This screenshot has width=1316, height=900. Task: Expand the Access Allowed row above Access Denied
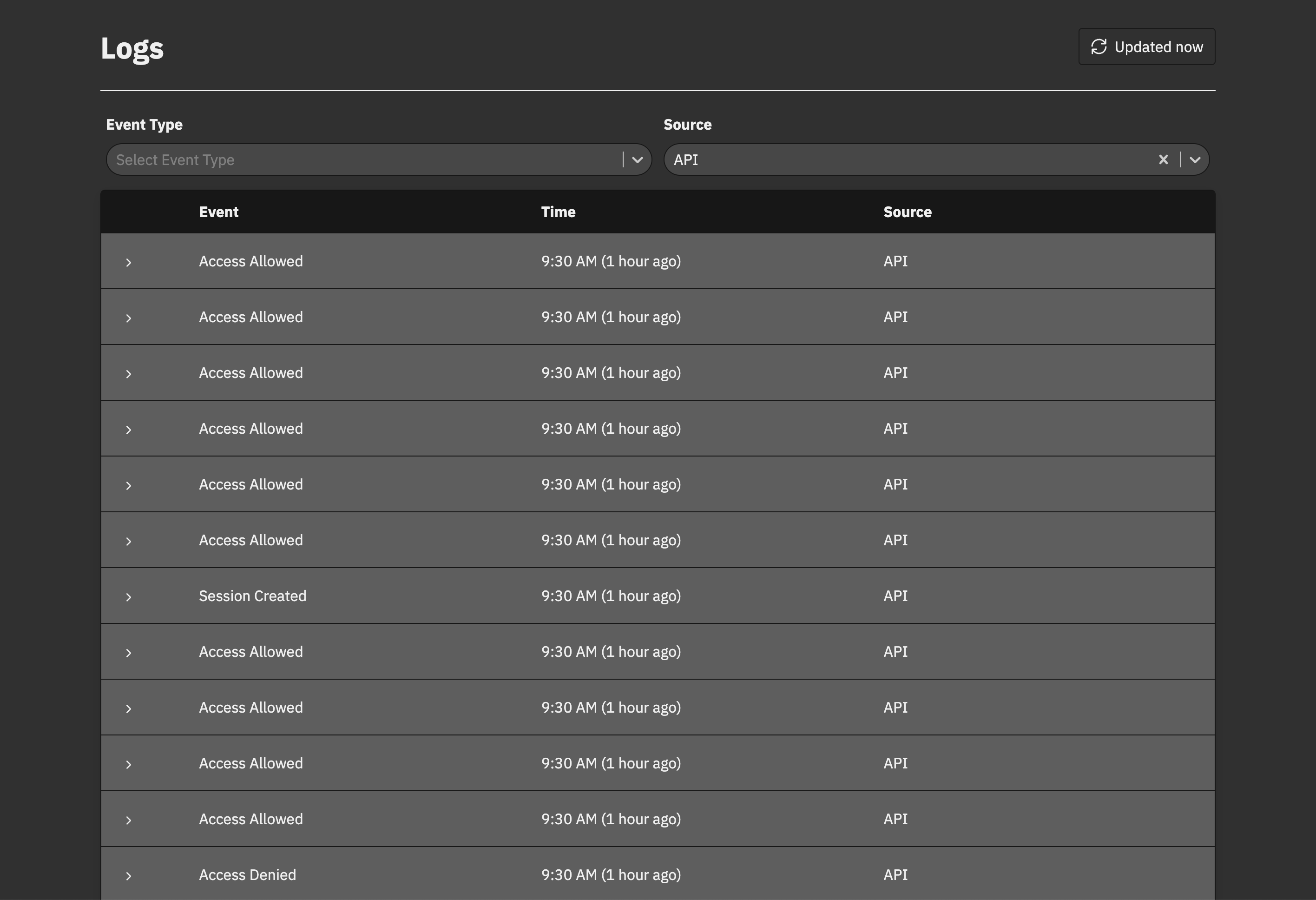(129, 820)
